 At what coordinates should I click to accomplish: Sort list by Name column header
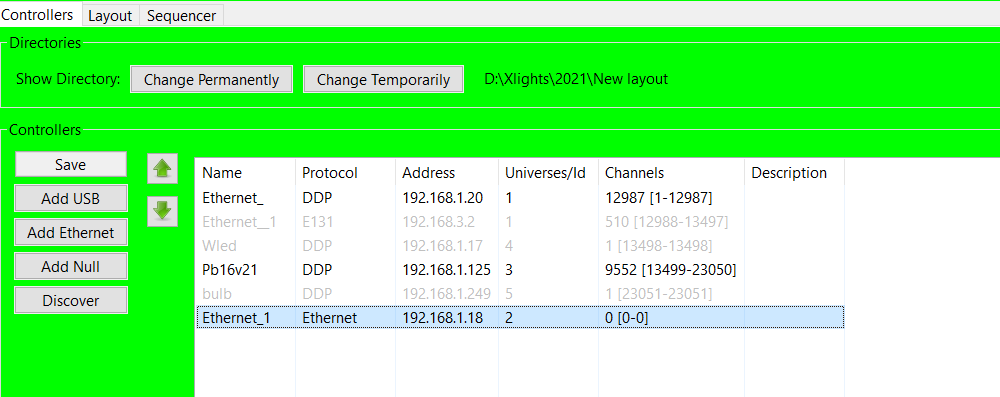(245, 173)
